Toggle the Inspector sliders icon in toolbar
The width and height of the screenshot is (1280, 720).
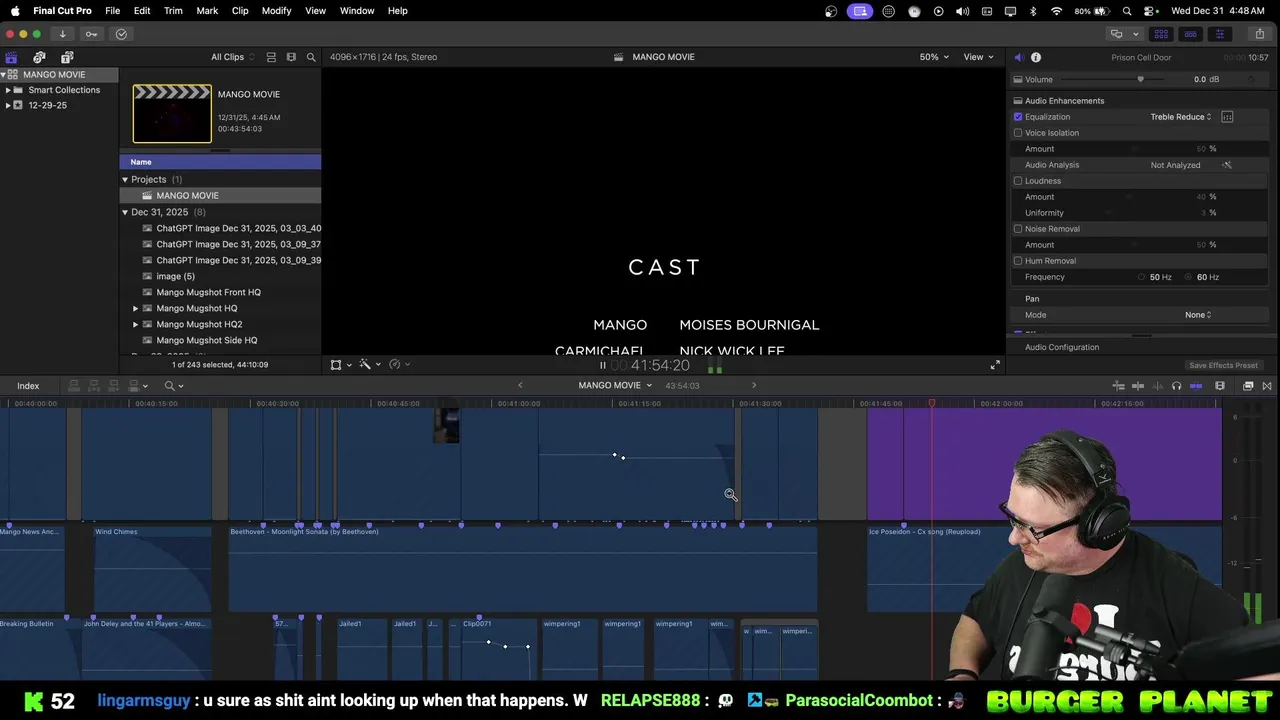[x=1219, y=34]
